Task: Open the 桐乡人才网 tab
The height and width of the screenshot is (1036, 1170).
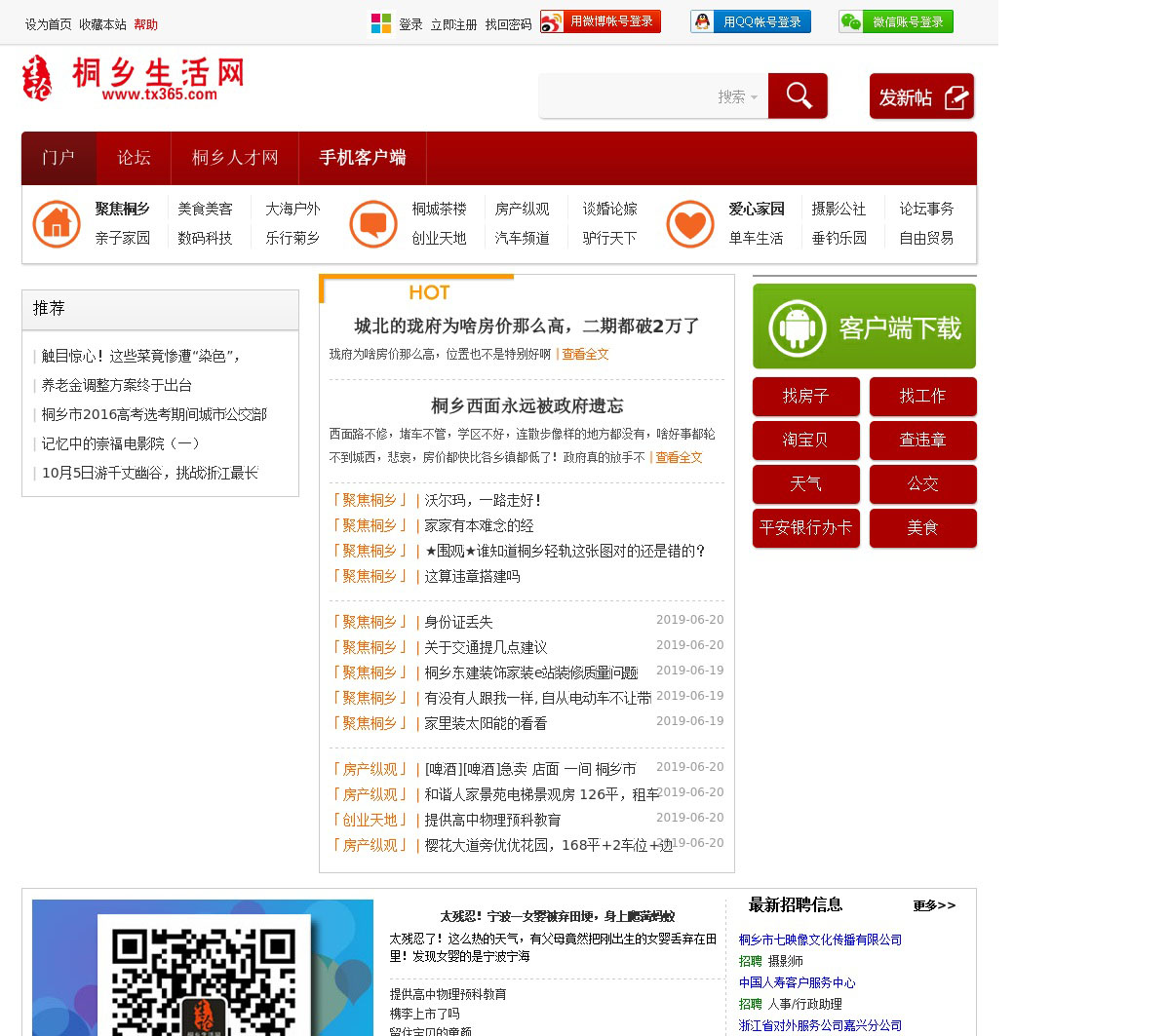Action: [235, 158]
